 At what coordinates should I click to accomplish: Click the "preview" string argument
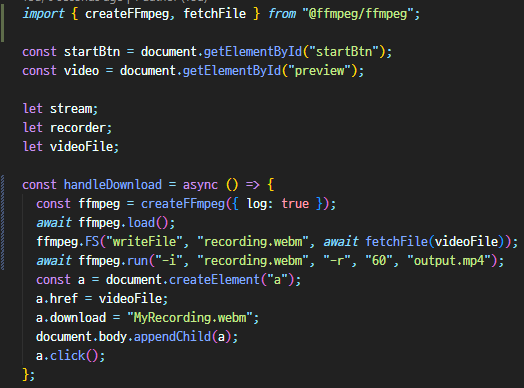[319, 71]
